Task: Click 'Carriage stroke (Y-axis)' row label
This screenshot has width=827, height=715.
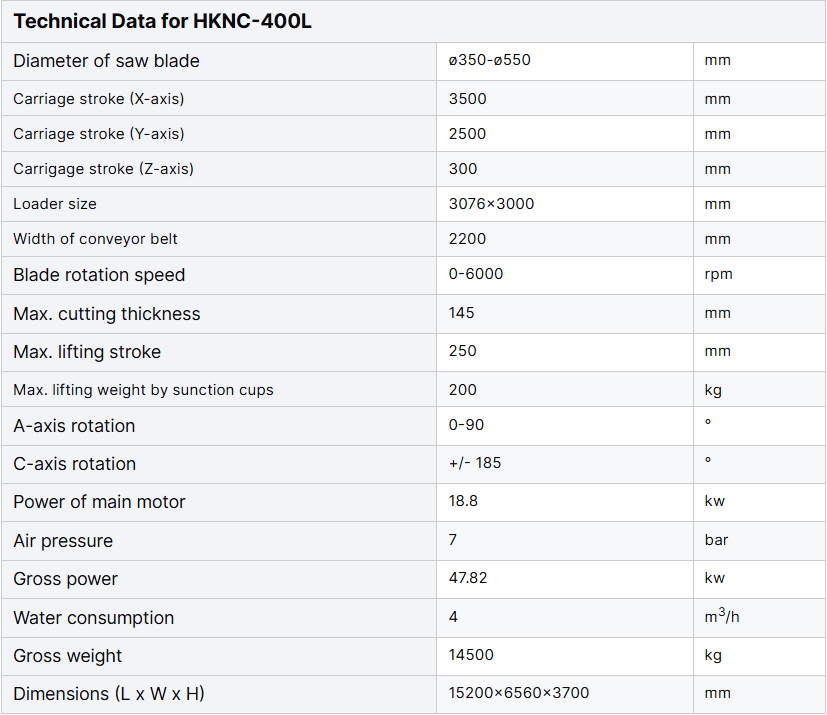Action: click(x=98, y=134)
